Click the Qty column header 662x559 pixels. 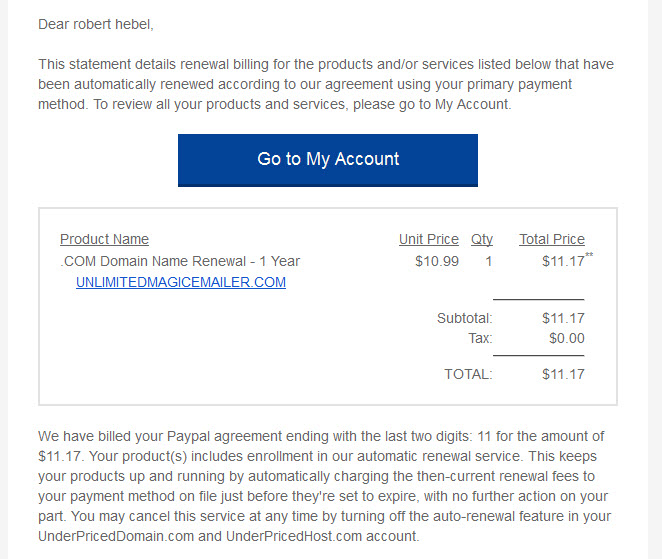click(482, 239)
